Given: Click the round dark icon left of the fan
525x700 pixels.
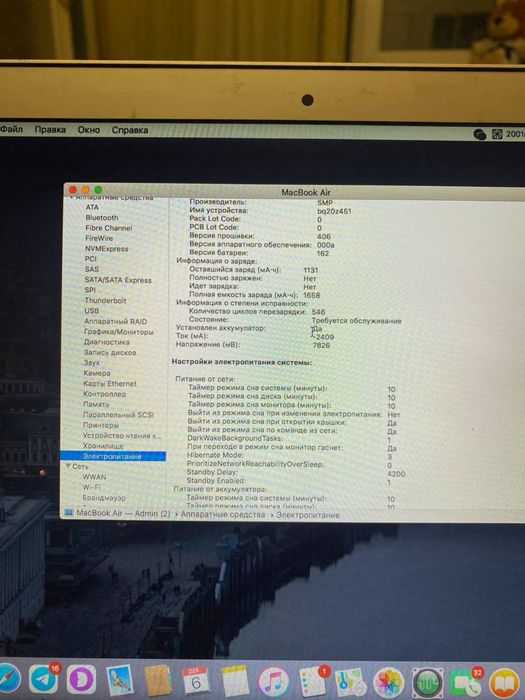Looking at the screenshot, I should pyautogui.click(x=480, y=134).
